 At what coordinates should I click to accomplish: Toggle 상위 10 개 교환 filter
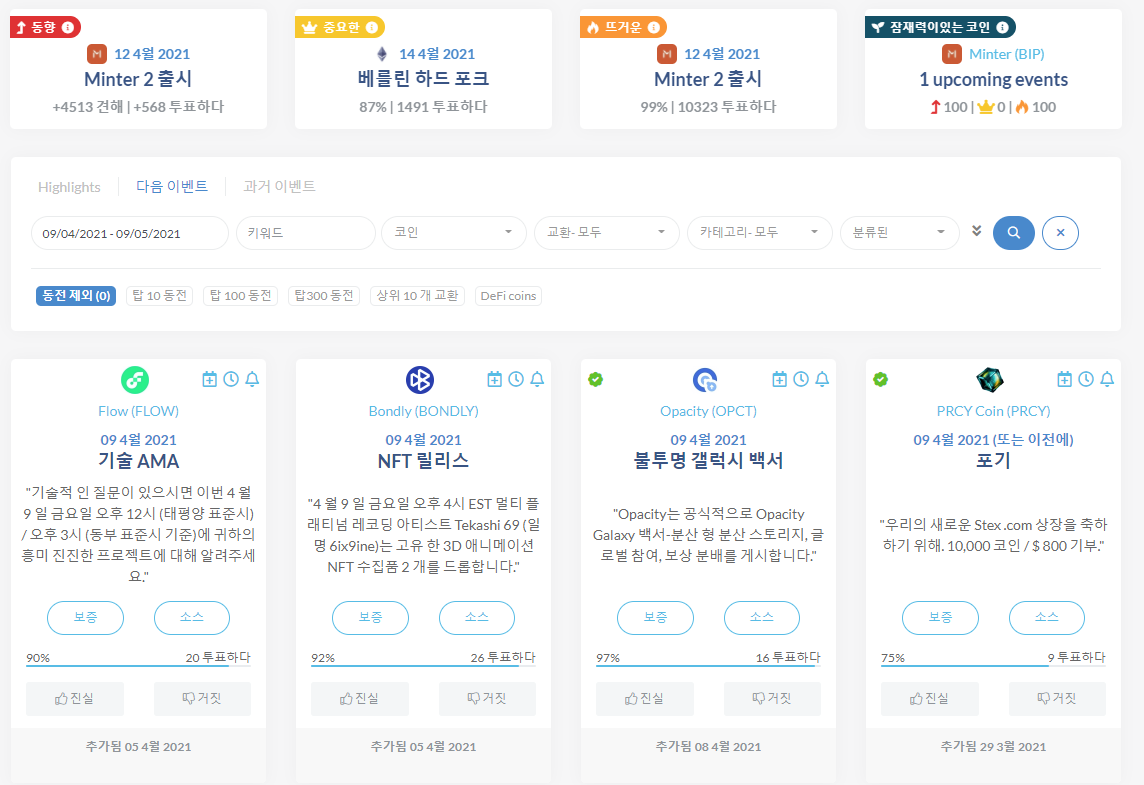pyautogui.click(x=417, y=295)
